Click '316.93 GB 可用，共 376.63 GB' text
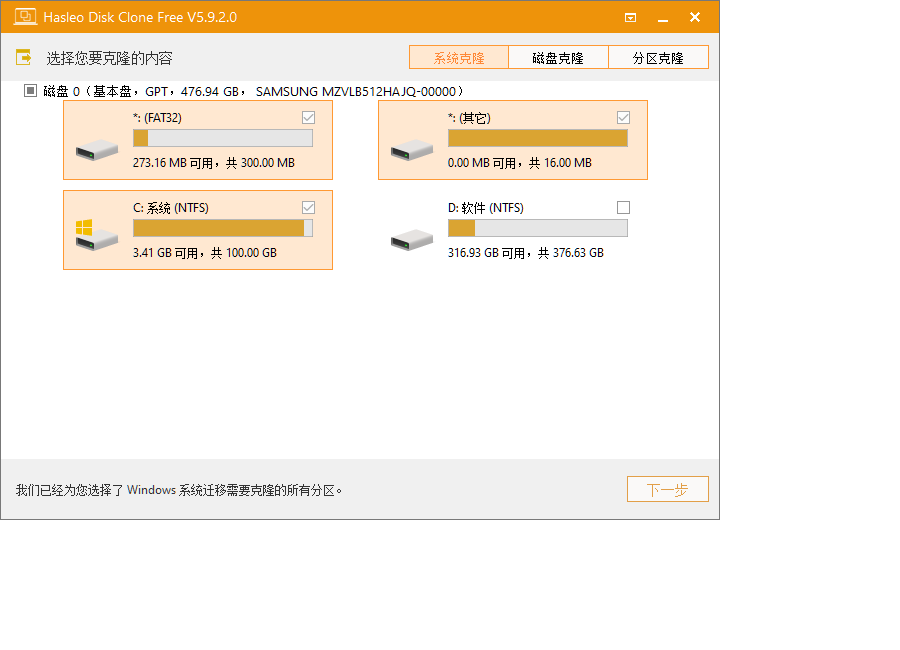 coord(526,253)
